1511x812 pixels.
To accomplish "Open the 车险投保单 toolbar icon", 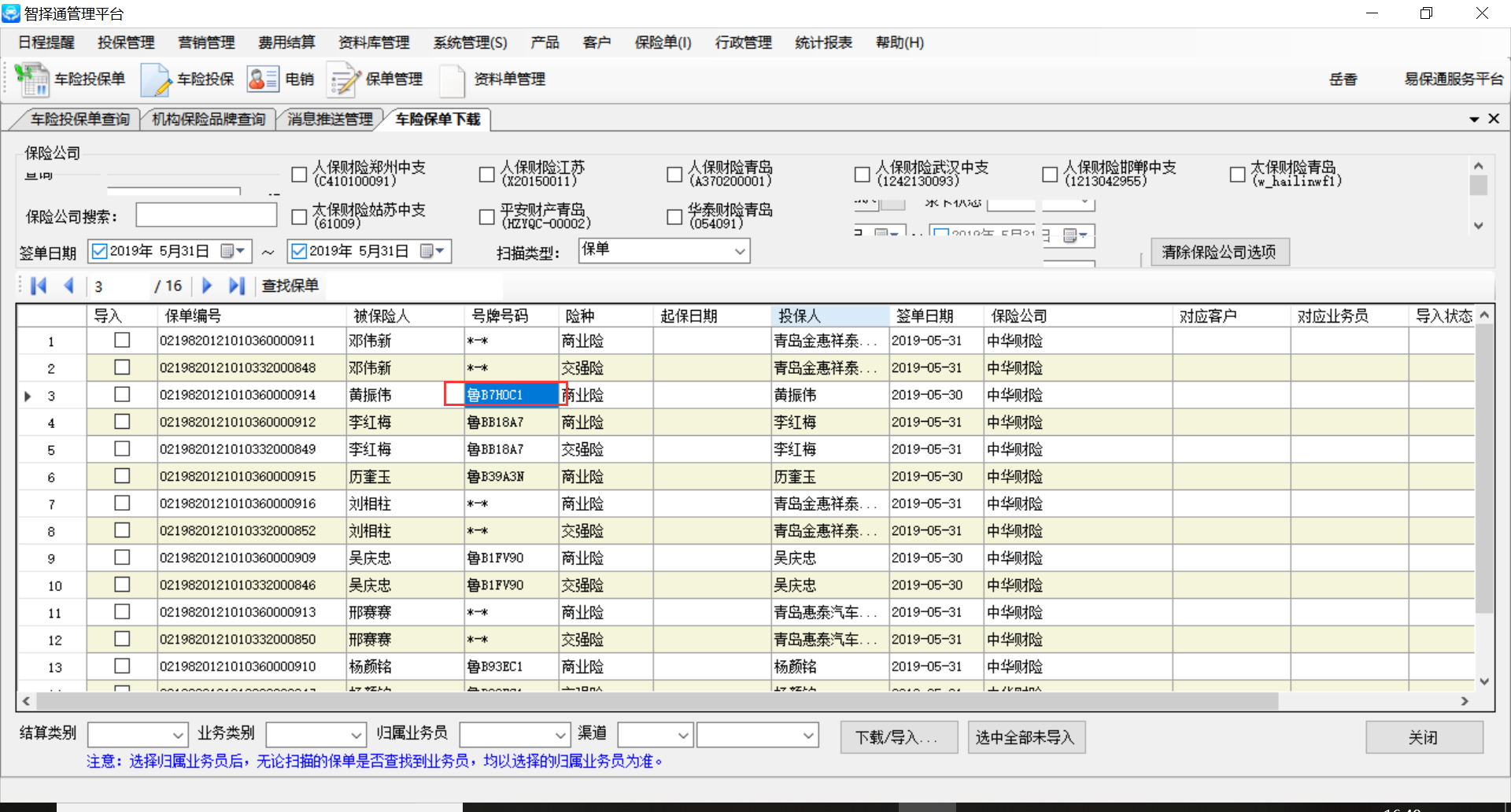I will point(32,79).
